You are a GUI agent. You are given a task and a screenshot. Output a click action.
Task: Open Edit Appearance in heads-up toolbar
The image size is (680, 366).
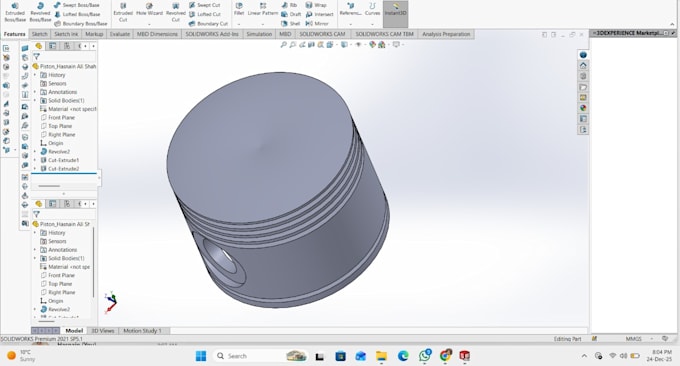pyautogui.click(x=372, y=45)
